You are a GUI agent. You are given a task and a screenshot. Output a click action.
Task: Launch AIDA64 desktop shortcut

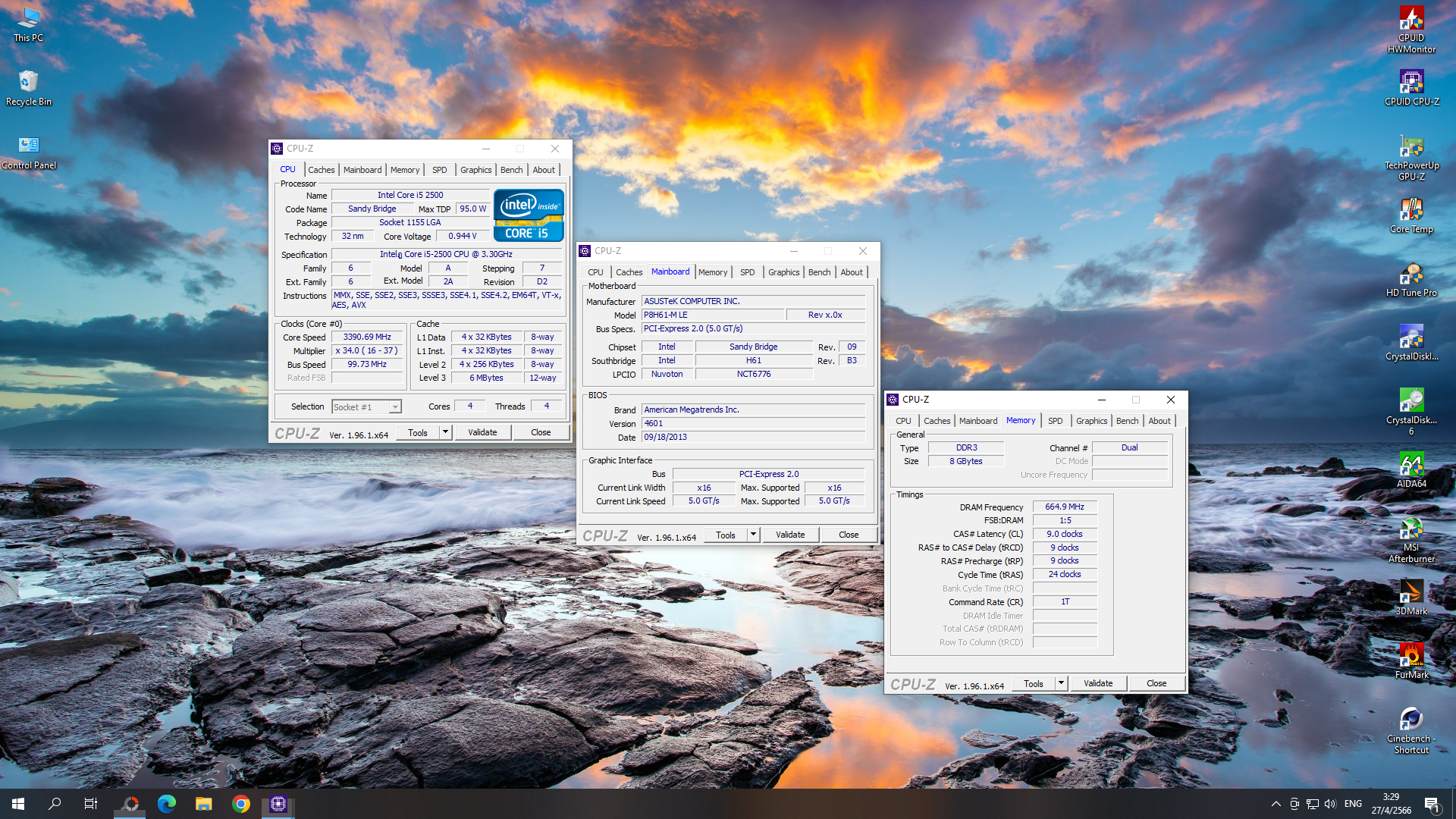[x=1410, y=465]
